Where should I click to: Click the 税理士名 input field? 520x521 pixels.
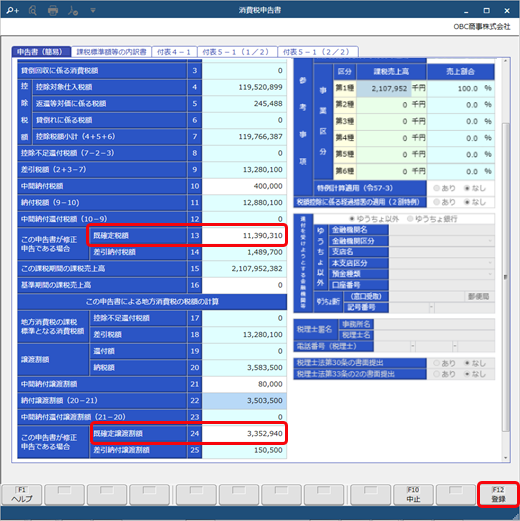434,335
